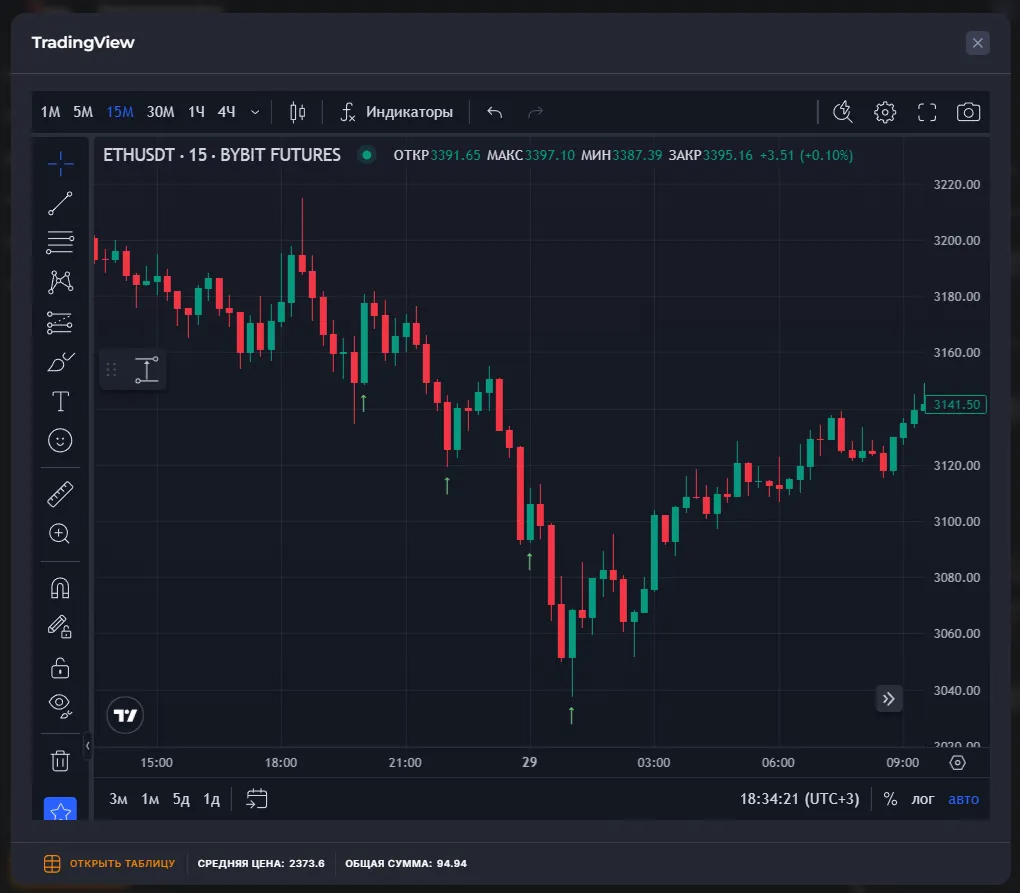Open the Индикаторы indicators panel
1020x893 pixels.
click(x=397, y=112)
